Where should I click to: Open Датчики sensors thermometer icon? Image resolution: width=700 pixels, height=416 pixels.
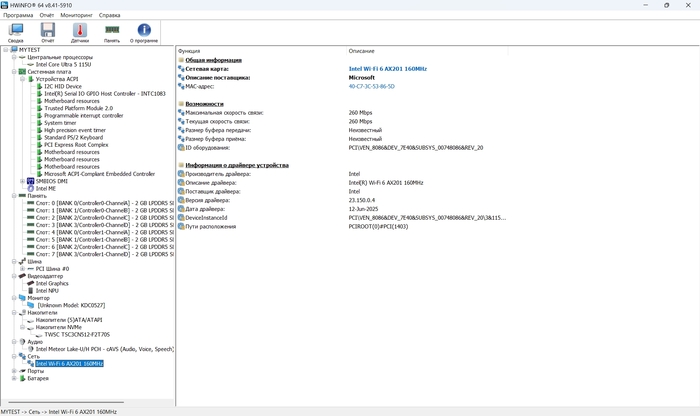point(80,32)
